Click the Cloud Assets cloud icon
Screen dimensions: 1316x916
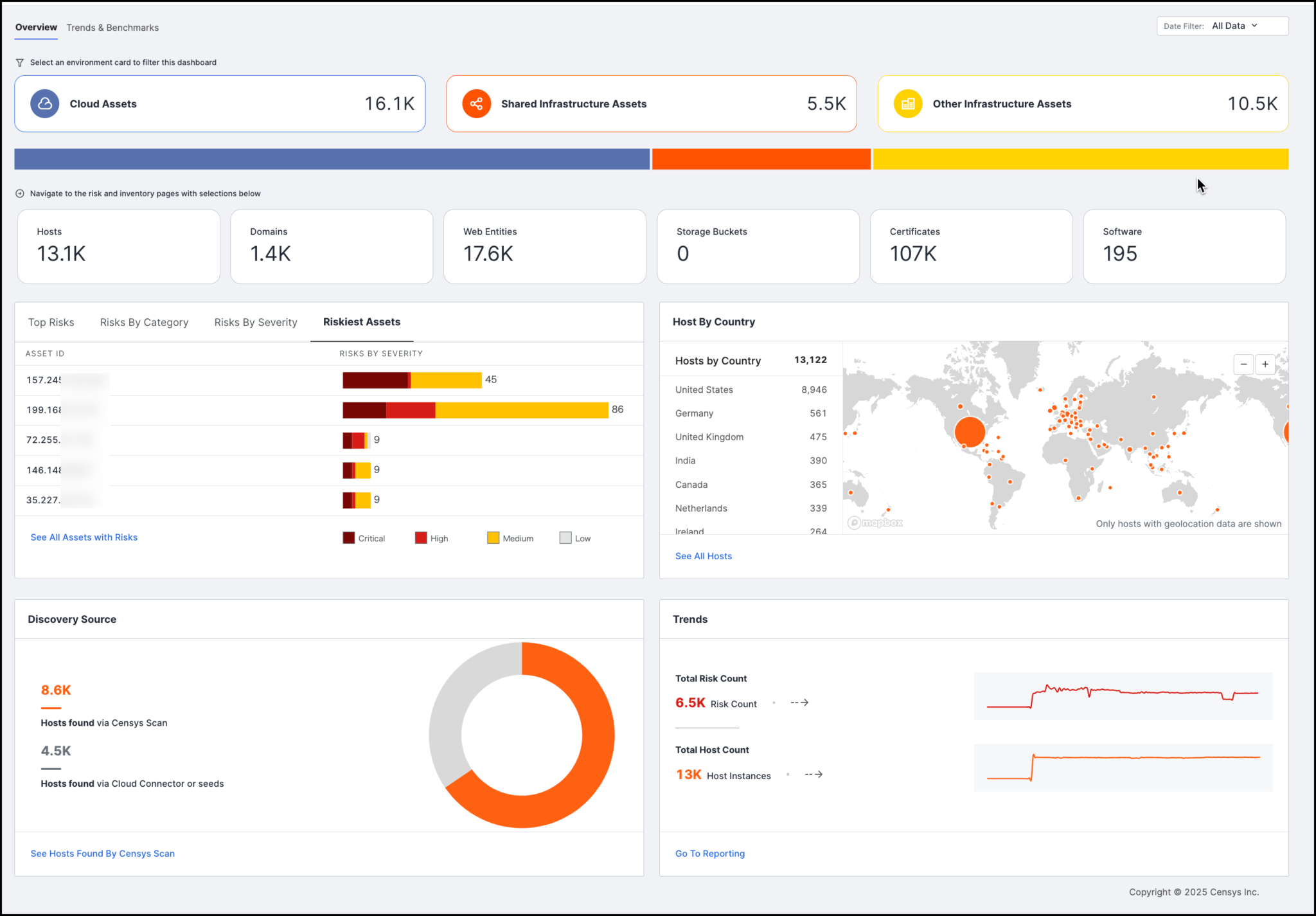[x=45, y=103]
